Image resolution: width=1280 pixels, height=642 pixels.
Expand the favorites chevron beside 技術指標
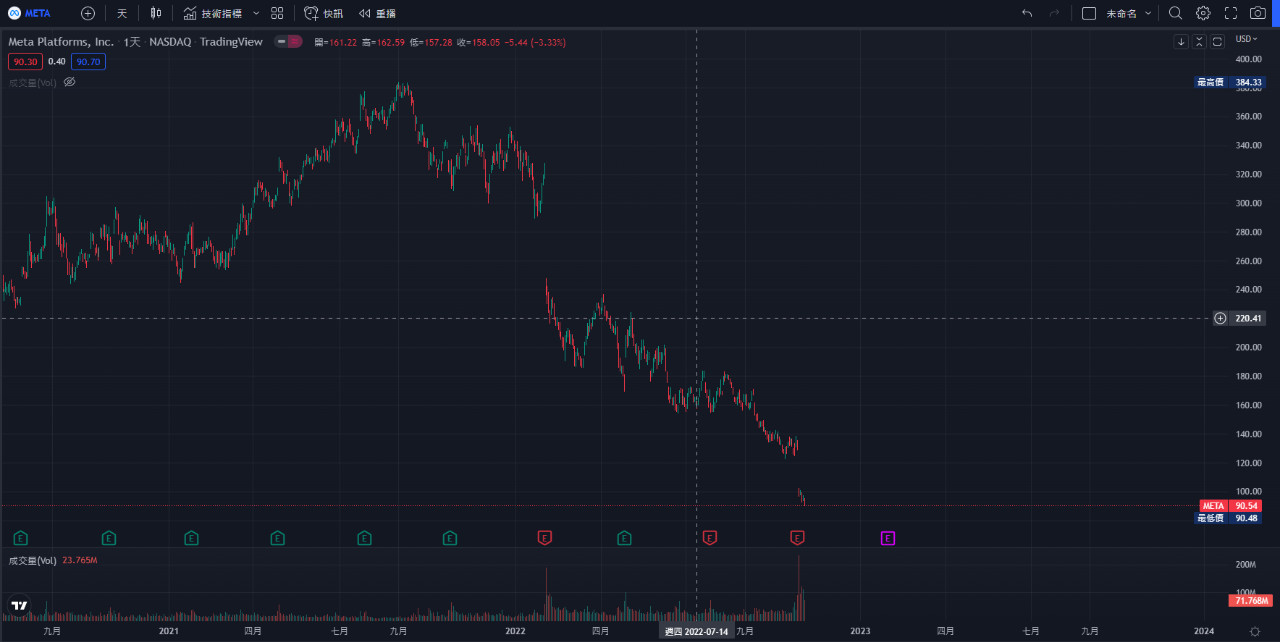tap(256, 13)
